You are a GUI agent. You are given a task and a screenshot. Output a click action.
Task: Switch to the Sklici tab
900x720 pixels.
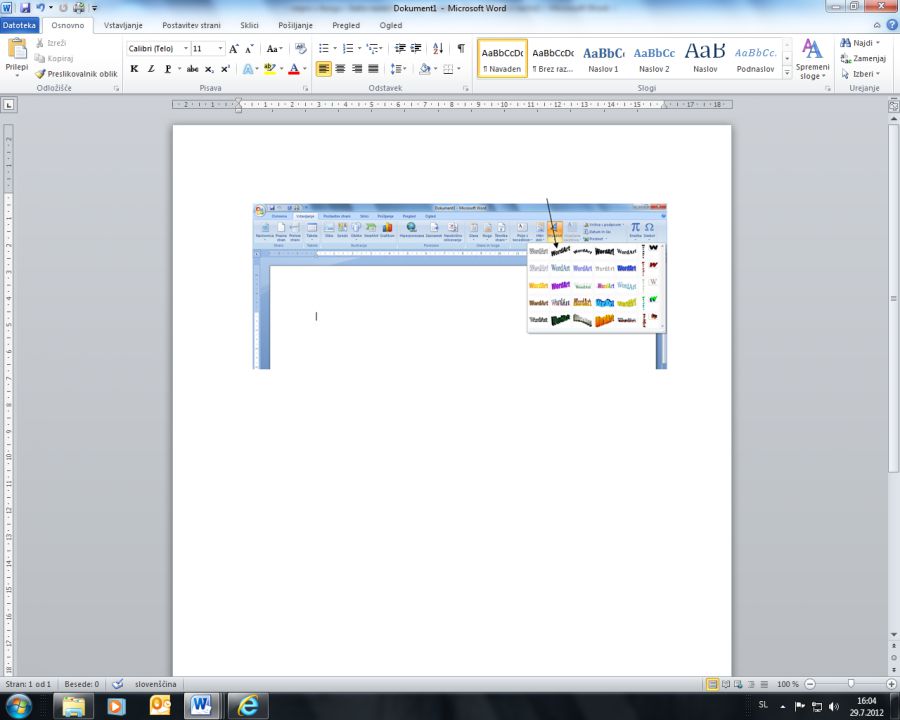tap(249, 25)
